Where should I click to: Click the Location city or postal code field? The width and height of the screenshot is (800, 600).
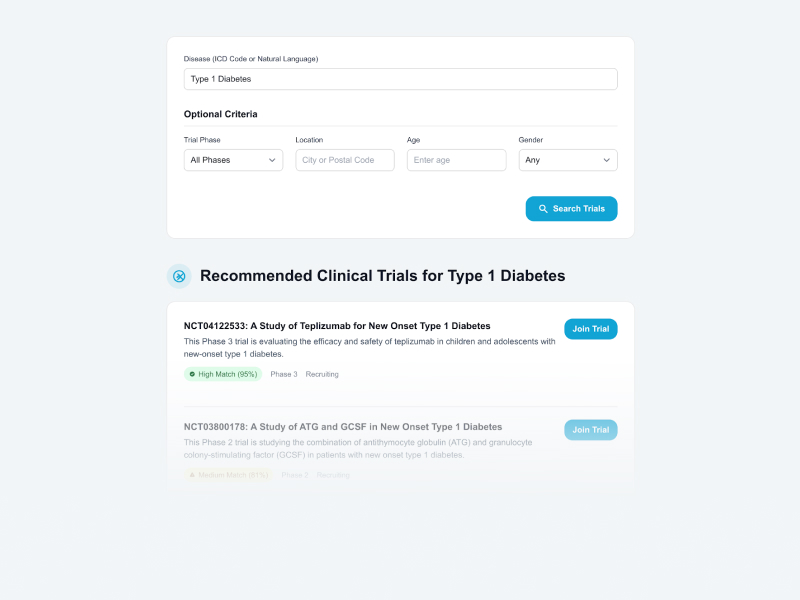345,160
